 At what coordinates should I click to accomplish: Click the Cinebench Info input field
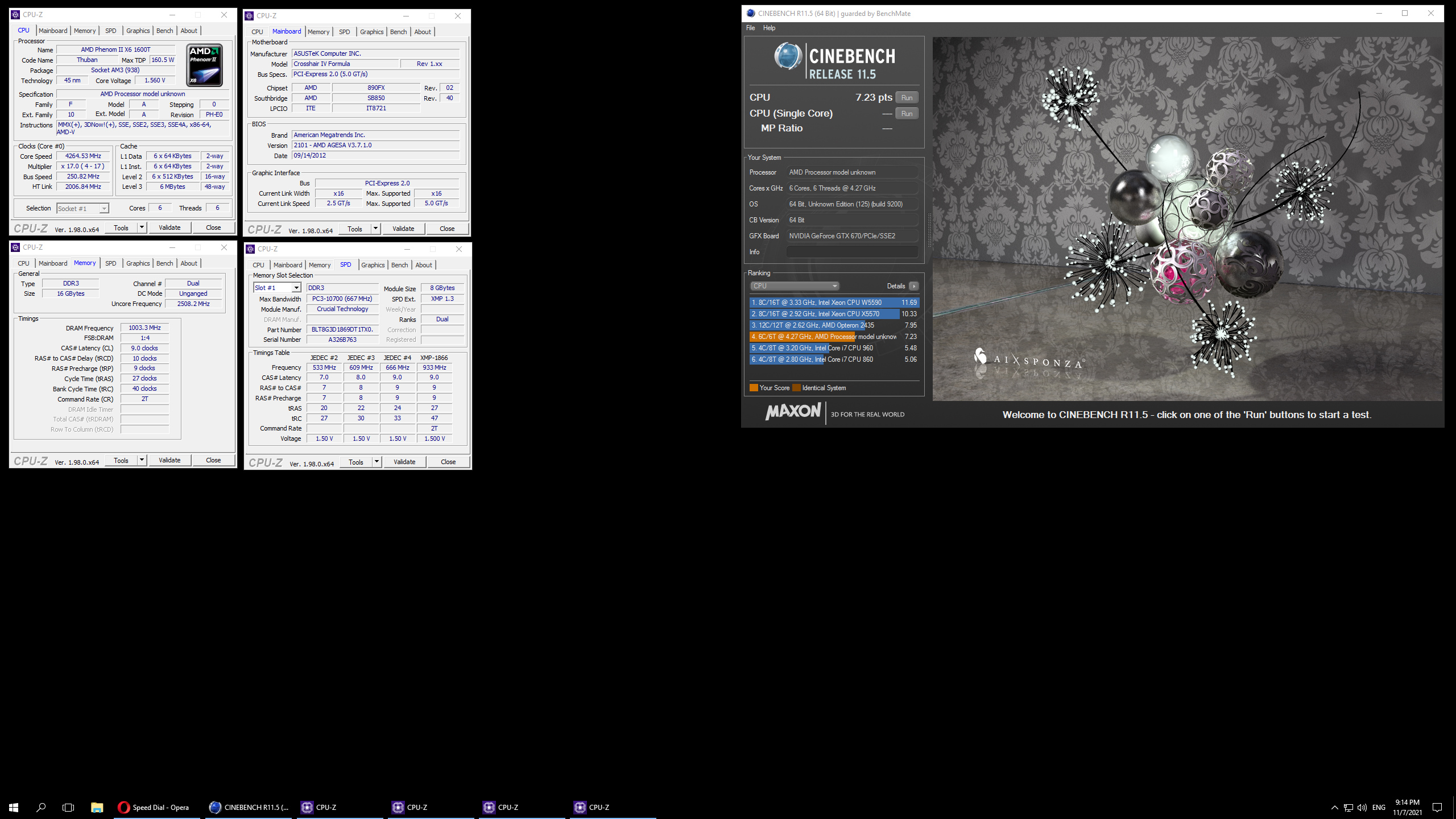coord(852,252)
